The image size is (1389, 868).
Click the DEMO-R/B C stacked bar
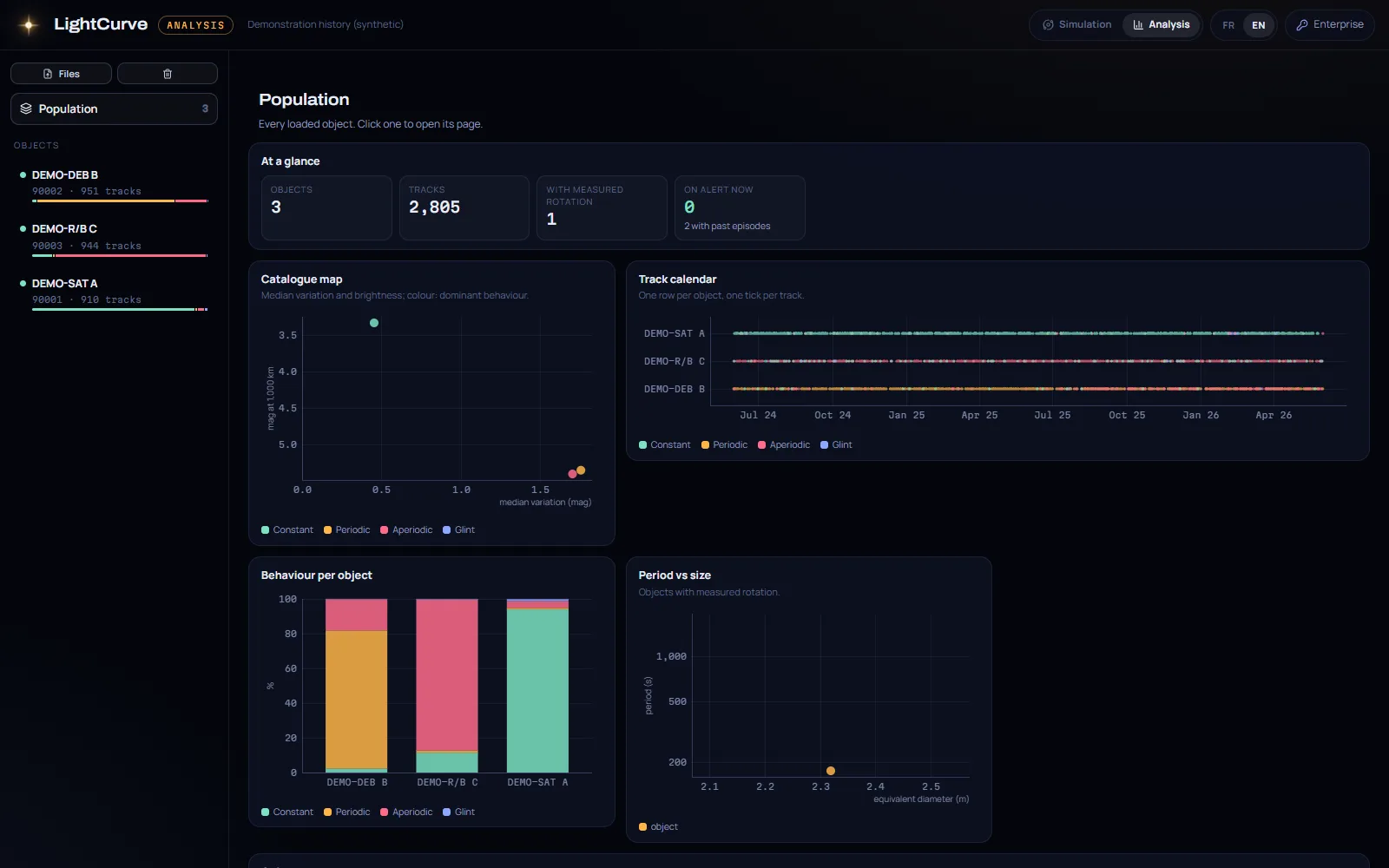[x=447, y=686]
